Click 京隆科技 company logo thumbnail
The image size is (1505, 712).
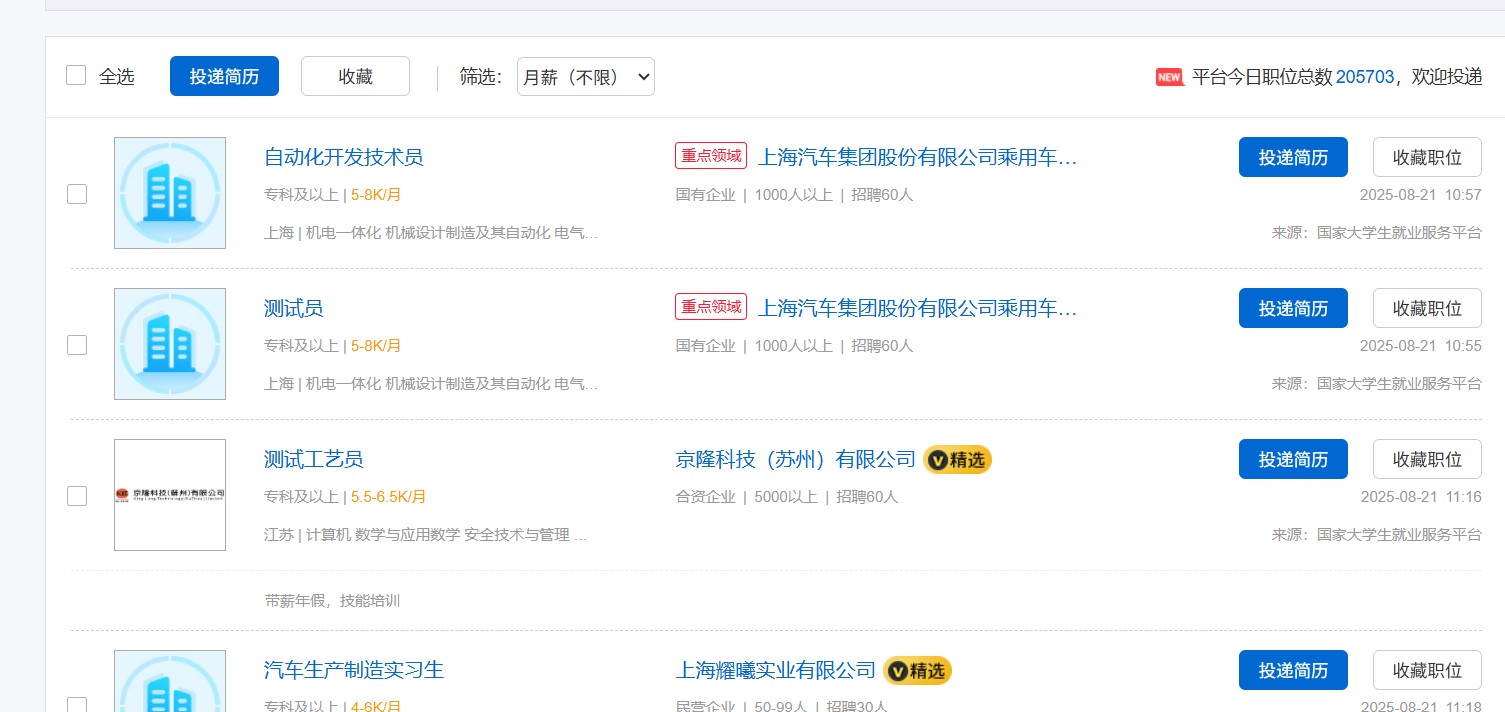tap(170, 494)
